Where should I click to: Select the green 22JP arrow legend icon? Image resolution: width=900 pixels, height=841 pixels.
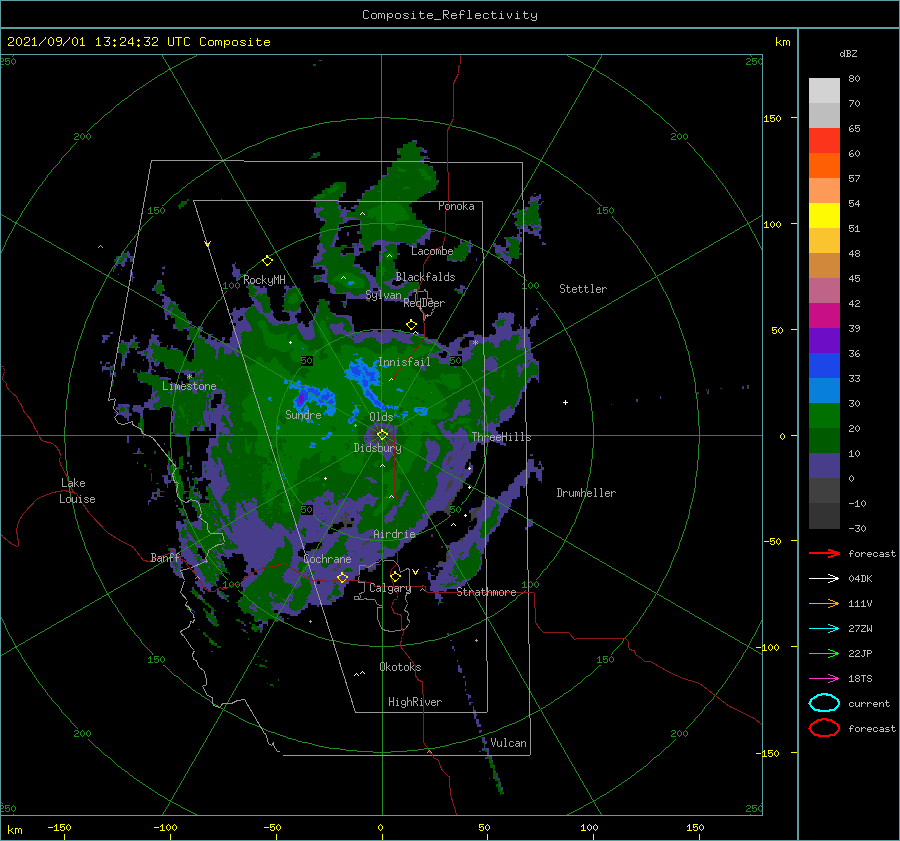824,653
